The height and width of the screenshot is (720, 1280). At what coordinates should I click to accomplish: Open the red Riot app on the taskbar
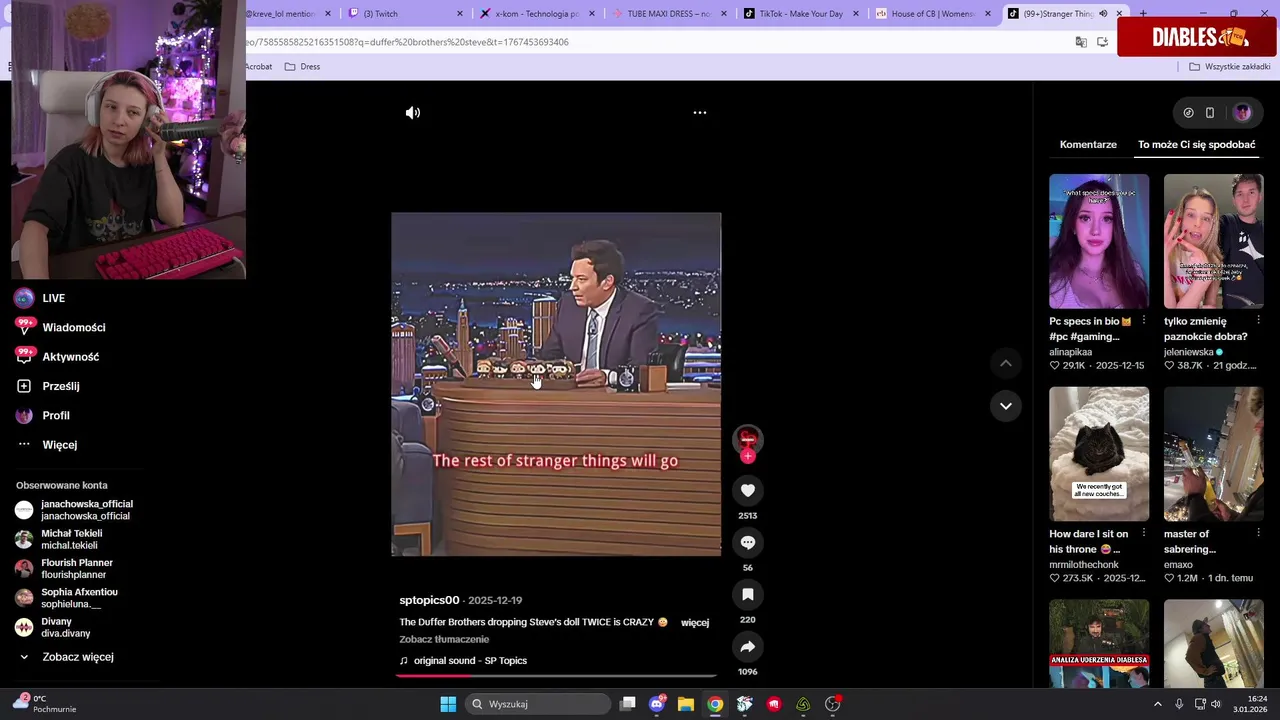click(x=774, y=704)
